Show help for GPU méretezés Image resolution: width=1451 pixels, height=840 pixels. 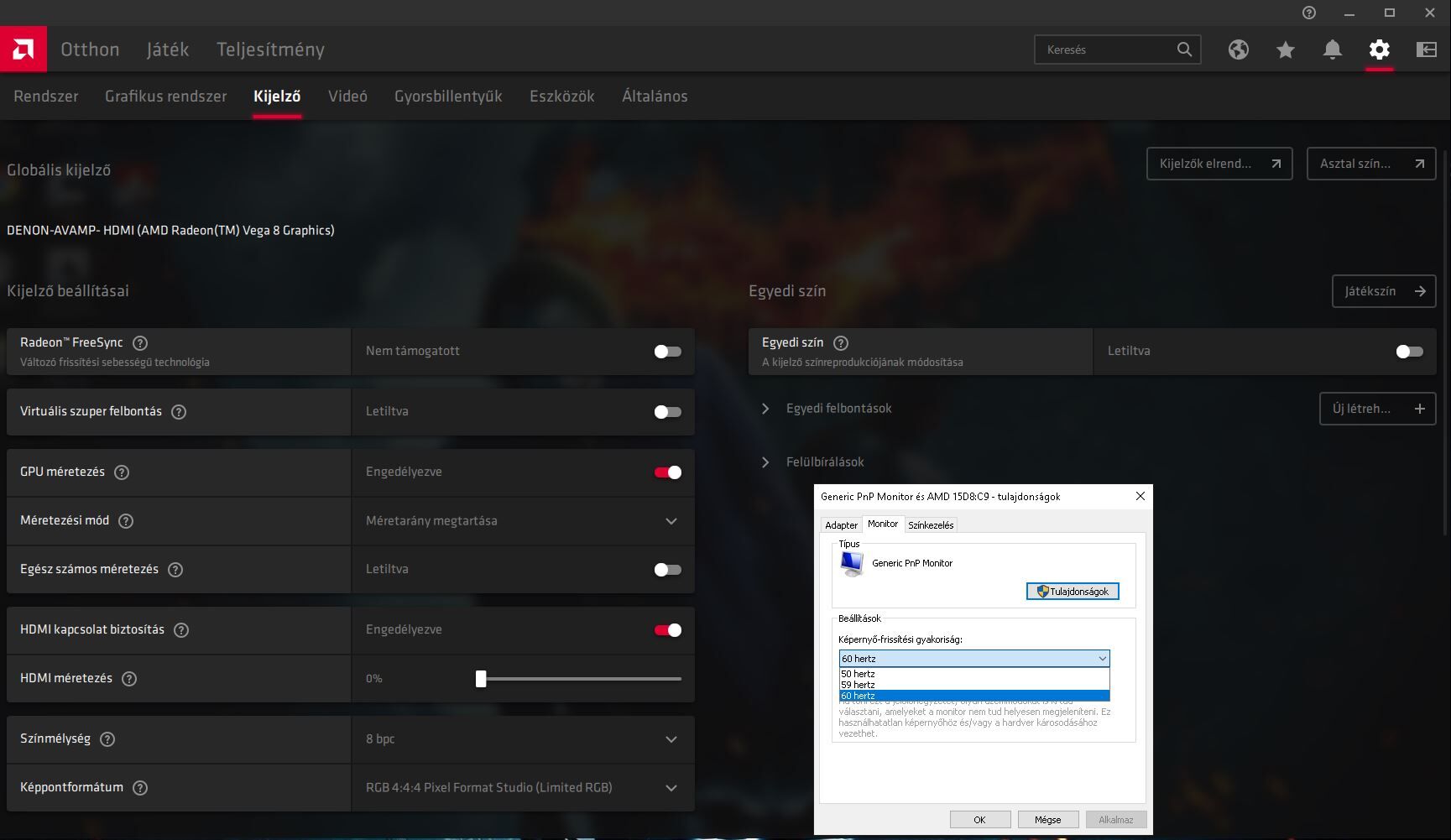122,472
